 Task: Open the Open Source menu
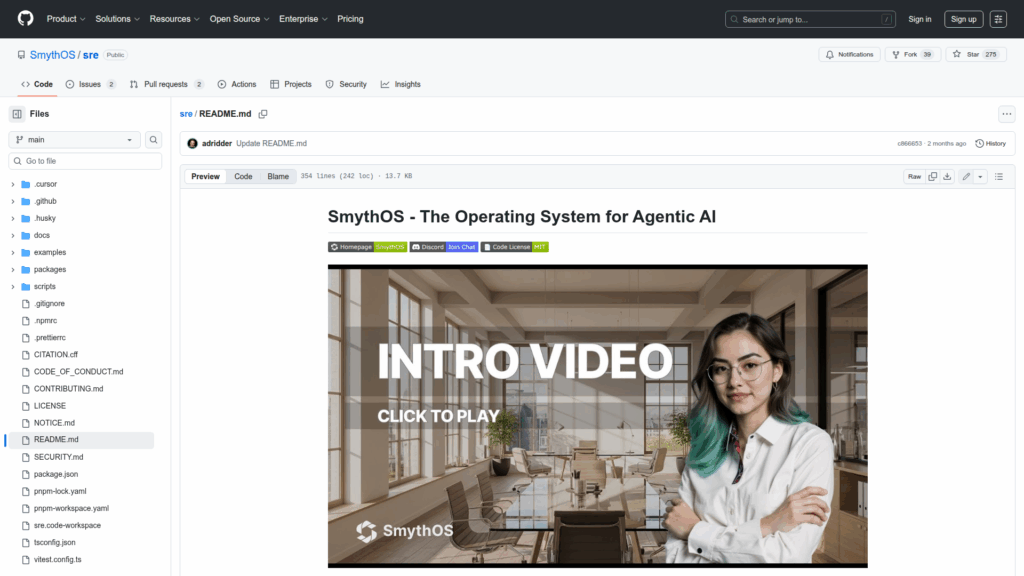point(239,19)
